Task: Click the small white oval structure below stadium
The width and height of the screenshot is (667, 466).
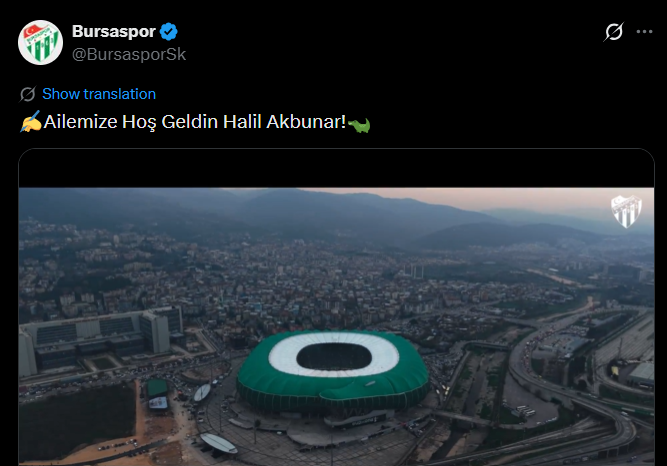Action: pyautogui.click(x=218, y=442)
